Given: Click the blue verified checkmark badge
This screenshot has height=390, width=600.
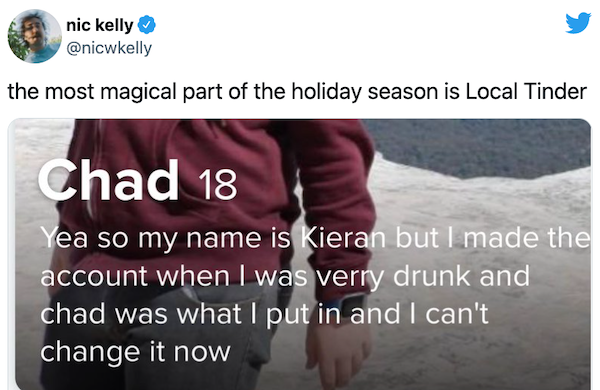Looking at the screenshot, I should (147, 25).
